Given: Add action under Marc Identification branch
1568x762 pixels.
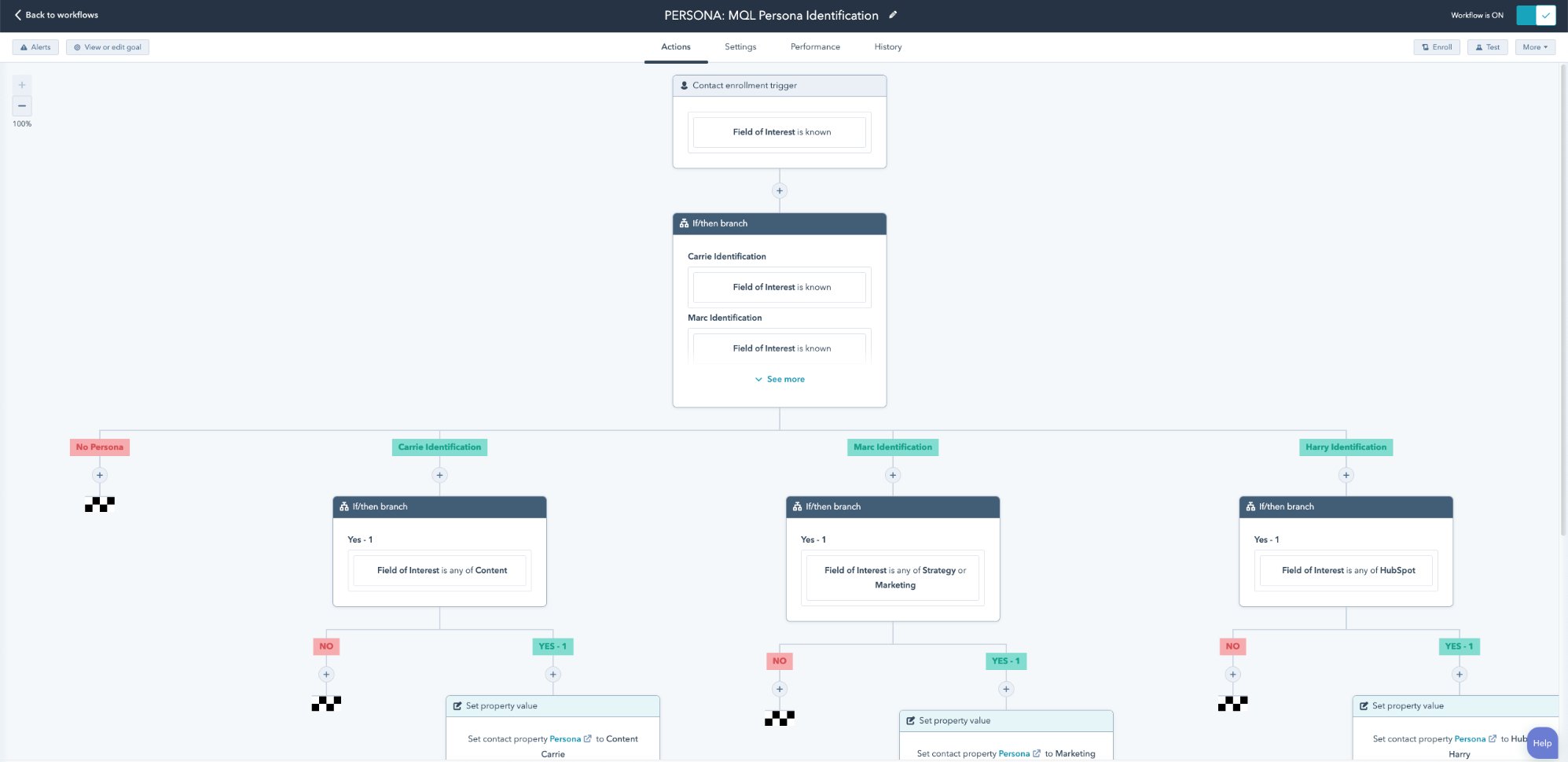Looking at the screenshot, I should coord(893,475).
